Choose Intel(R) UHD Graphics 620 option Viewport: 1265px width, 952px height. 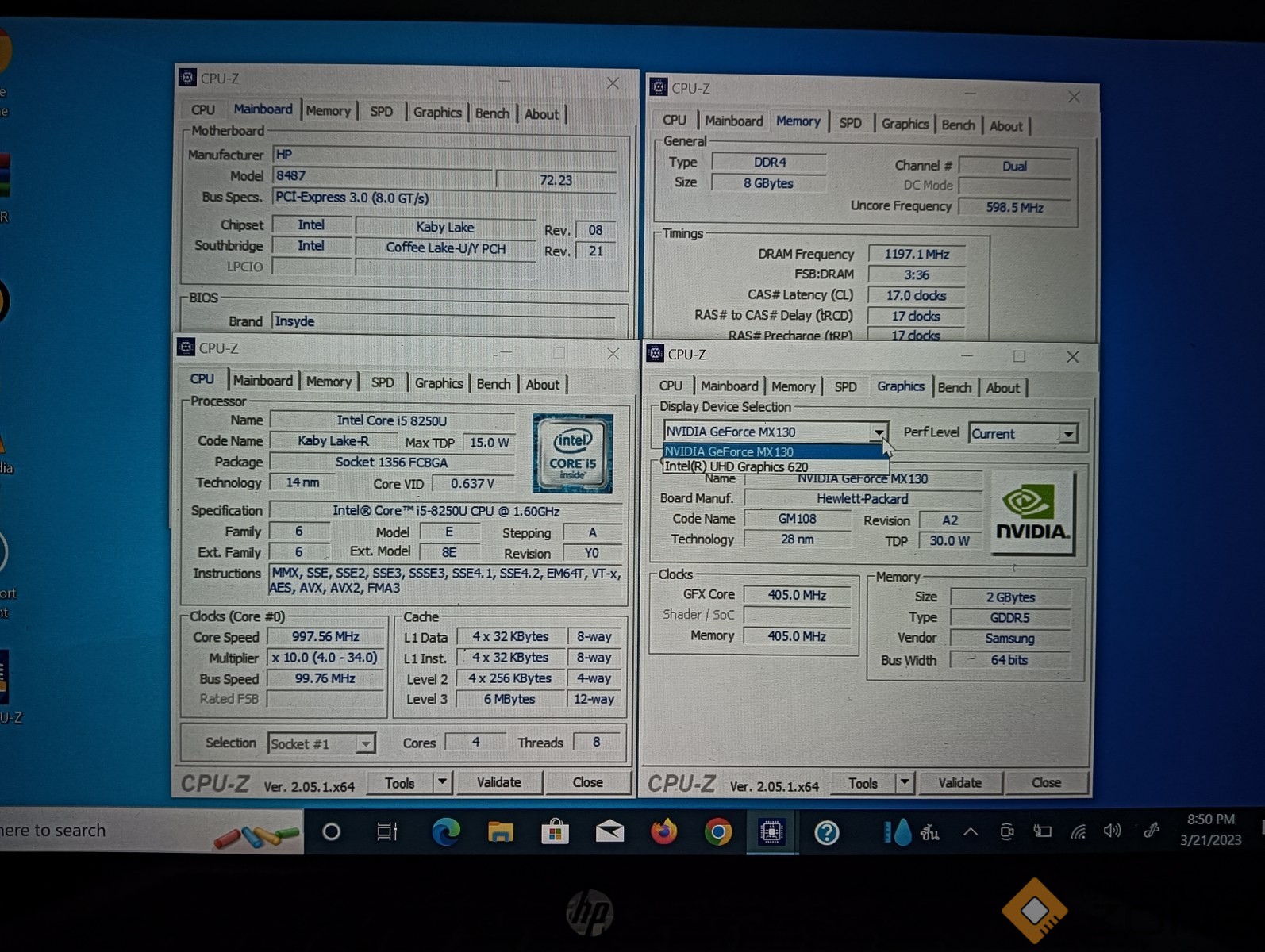tap(736, 467)
